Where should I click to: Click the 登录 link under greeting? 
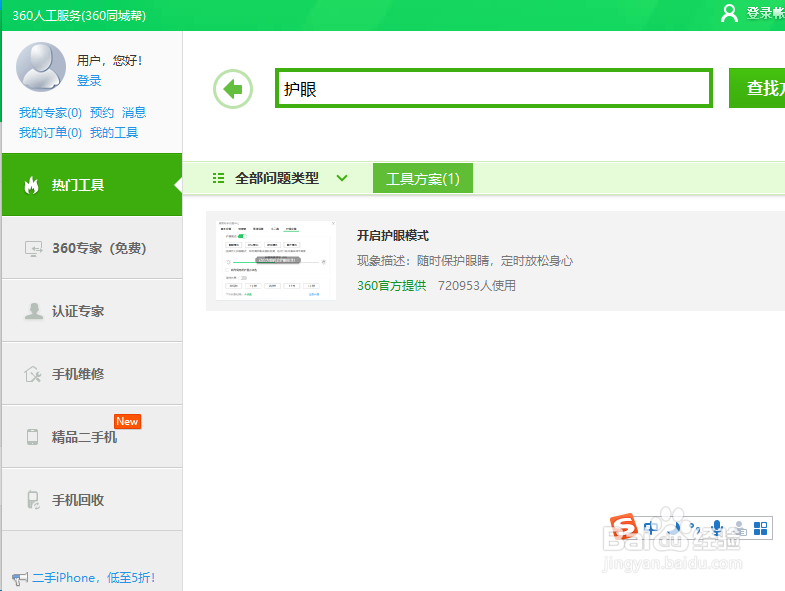[x=89, y=81]
